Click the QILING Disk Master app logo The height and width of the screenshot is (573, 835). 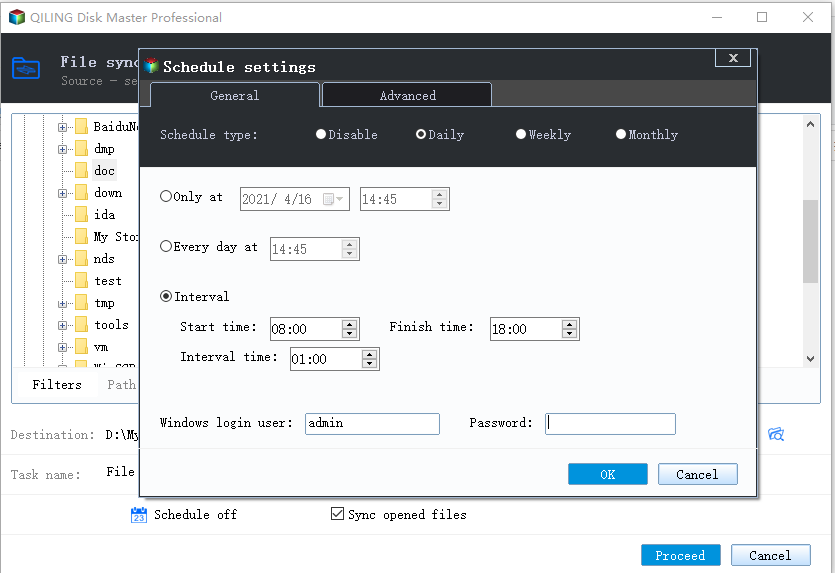pyautogui.click(x=17, y=17)
